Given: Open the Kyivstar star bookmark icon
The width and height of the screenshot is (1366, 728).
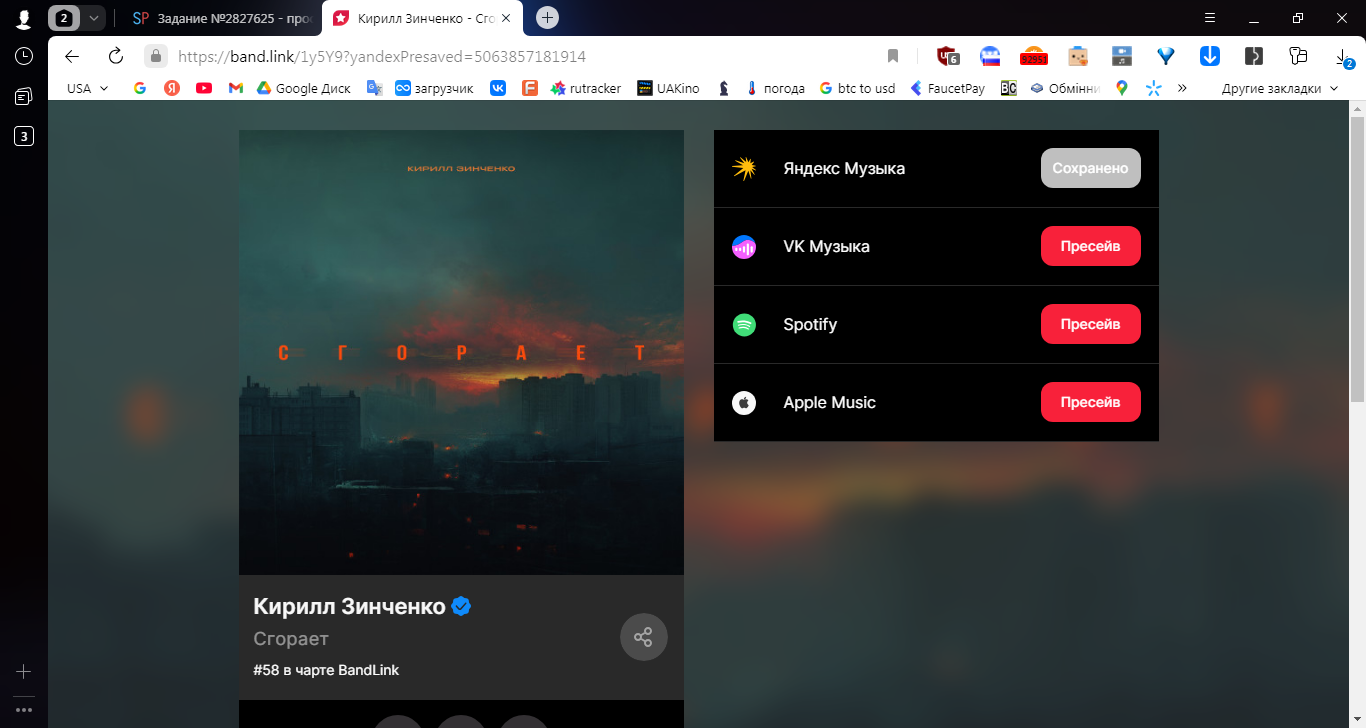Looking at the screenshot, I should click(x=1153, y=88).
